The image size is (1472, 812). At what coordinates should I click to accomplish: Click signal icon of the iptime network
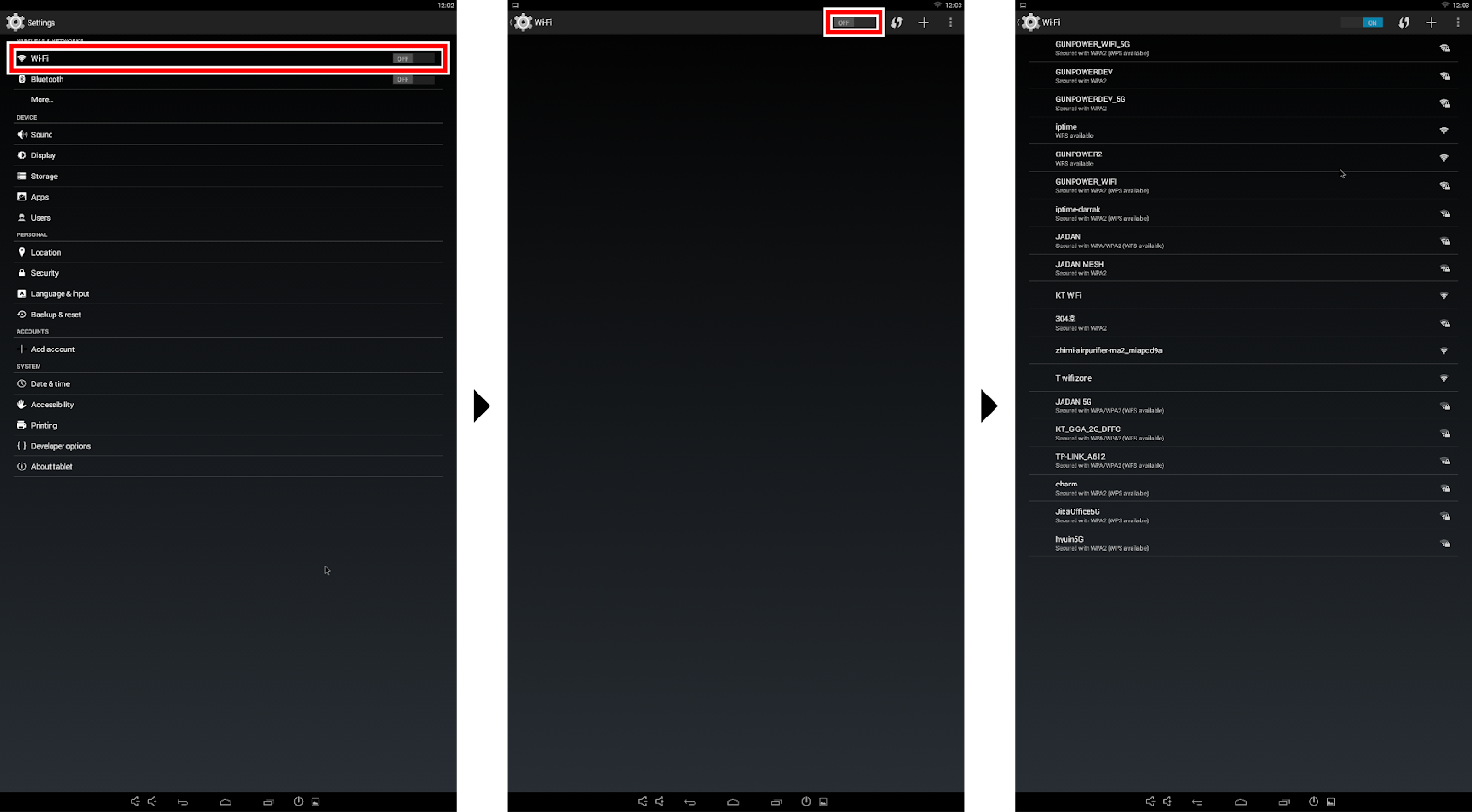point(1443,131)
